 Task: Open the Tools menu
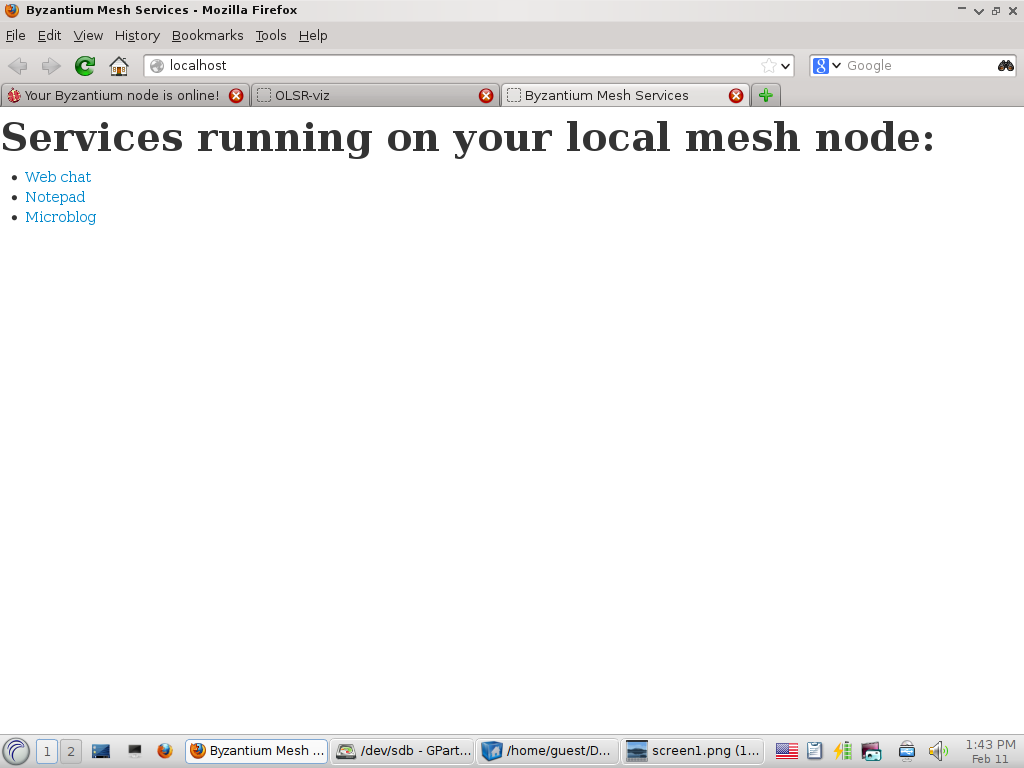270,35
